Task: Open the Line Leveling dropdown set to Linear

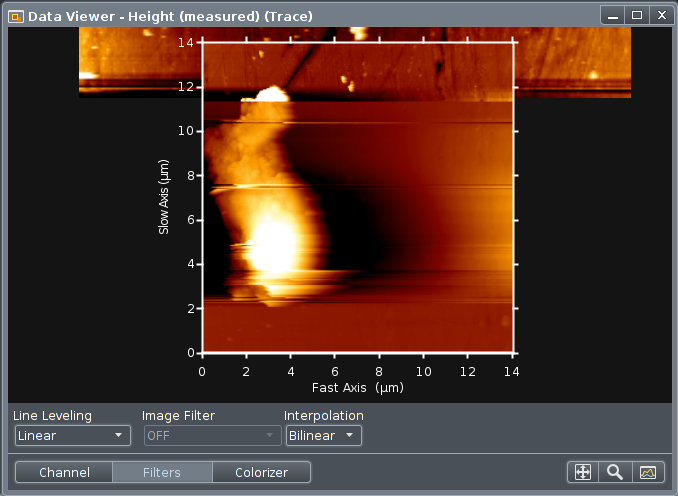Action: [72, 436]
